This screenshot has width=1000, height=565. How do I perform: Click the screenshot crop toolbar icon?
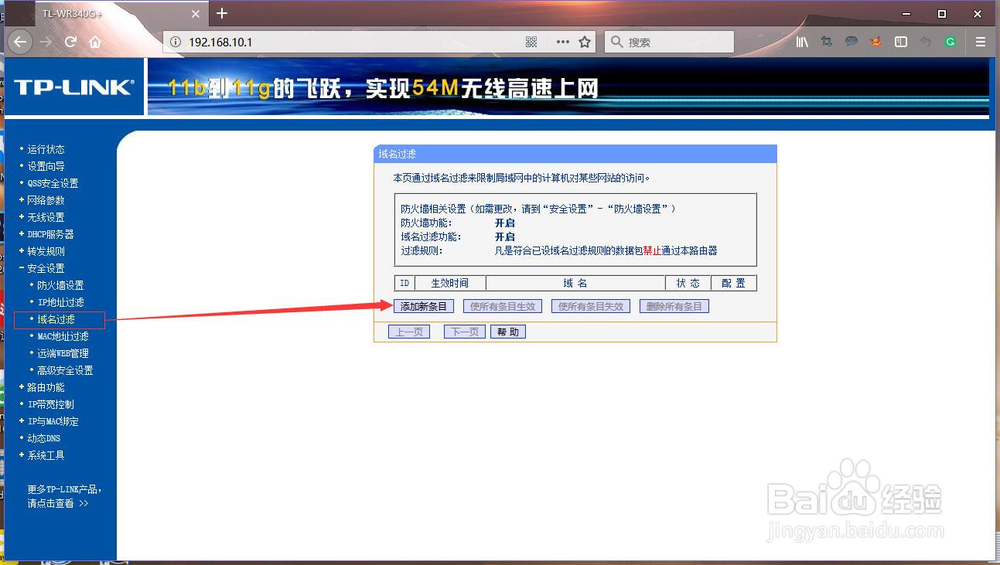827,42
